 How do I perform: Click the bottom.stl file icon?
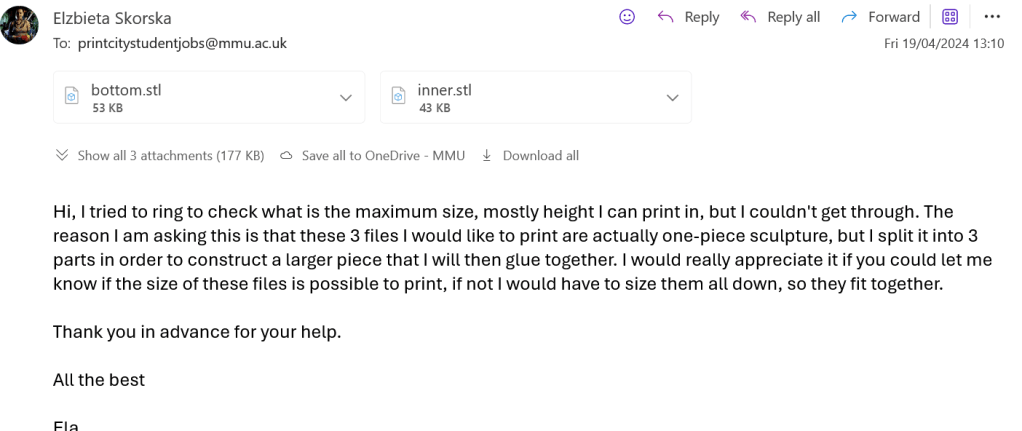pos(72,97)
